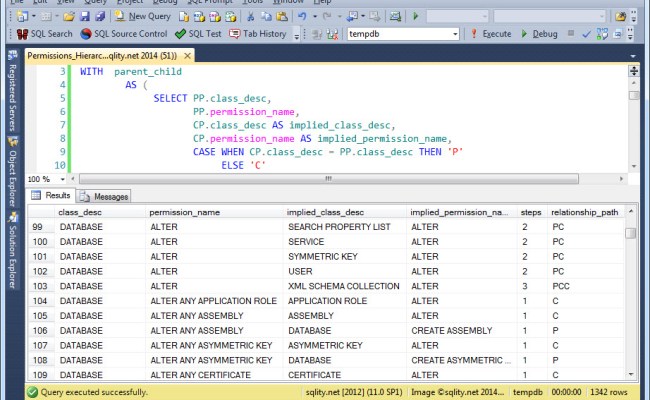Image resolution: width=650 pixels, height=400 pixels.
Task: Click the Open File folder icon
Action: tap(69, 17)
